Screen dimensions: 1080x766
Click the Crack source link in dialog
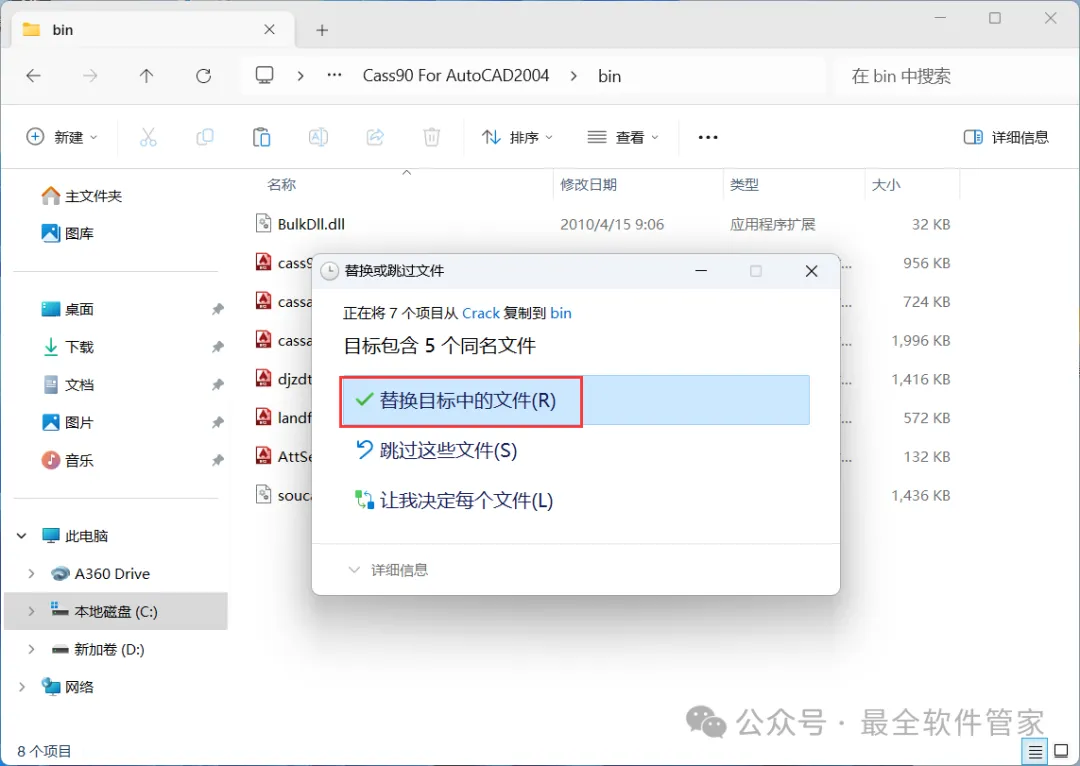pos(481,313)
